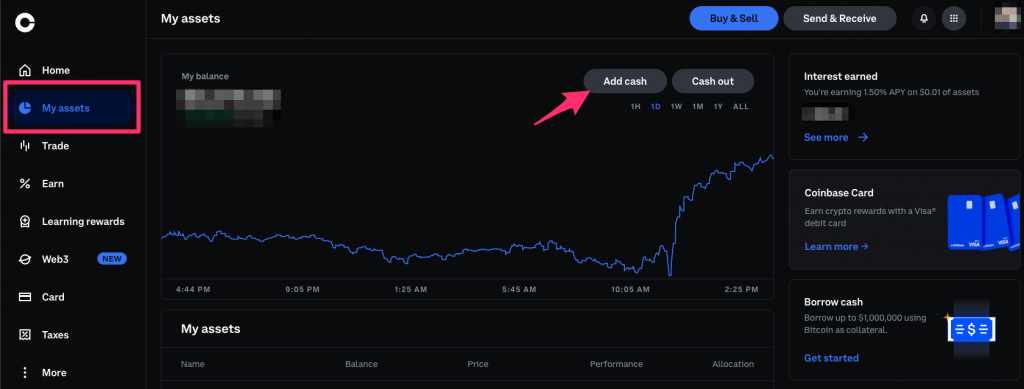Click Get started under Borrow cash

point(831,358)
